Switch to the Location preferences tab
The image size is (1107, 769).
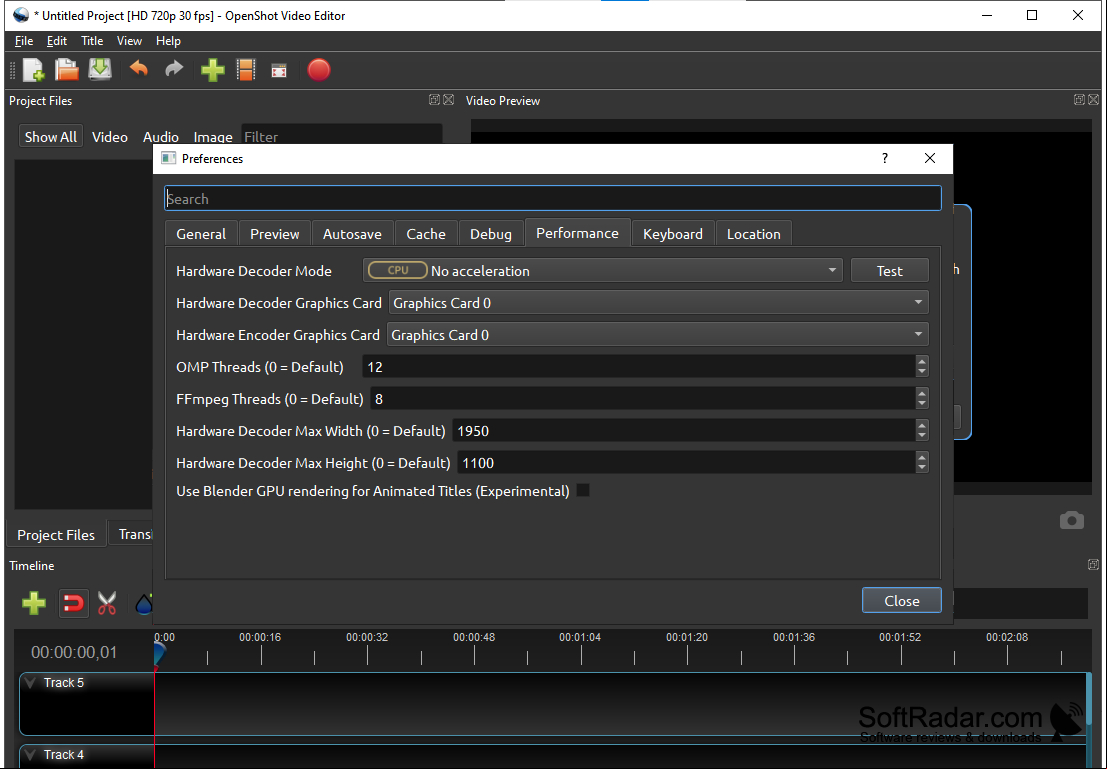753,234
